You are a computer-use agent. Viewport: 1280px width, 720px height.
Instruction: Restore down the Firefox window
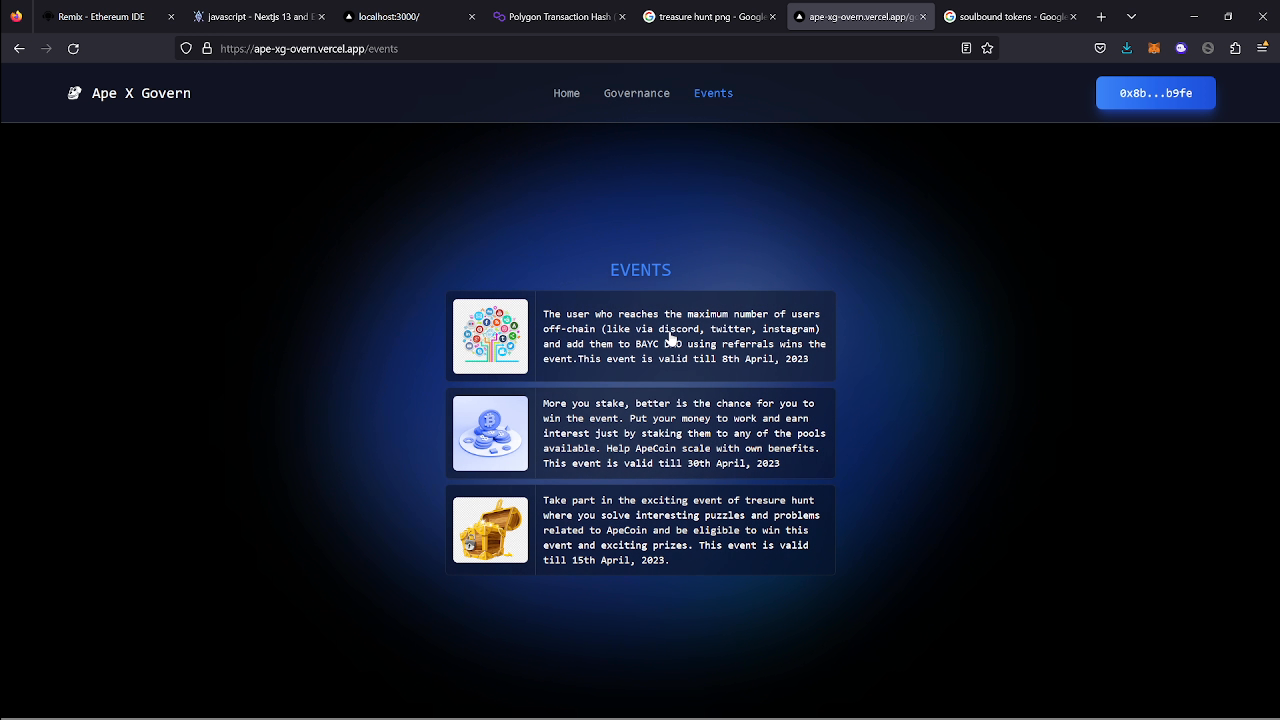tap(1228, 16)
